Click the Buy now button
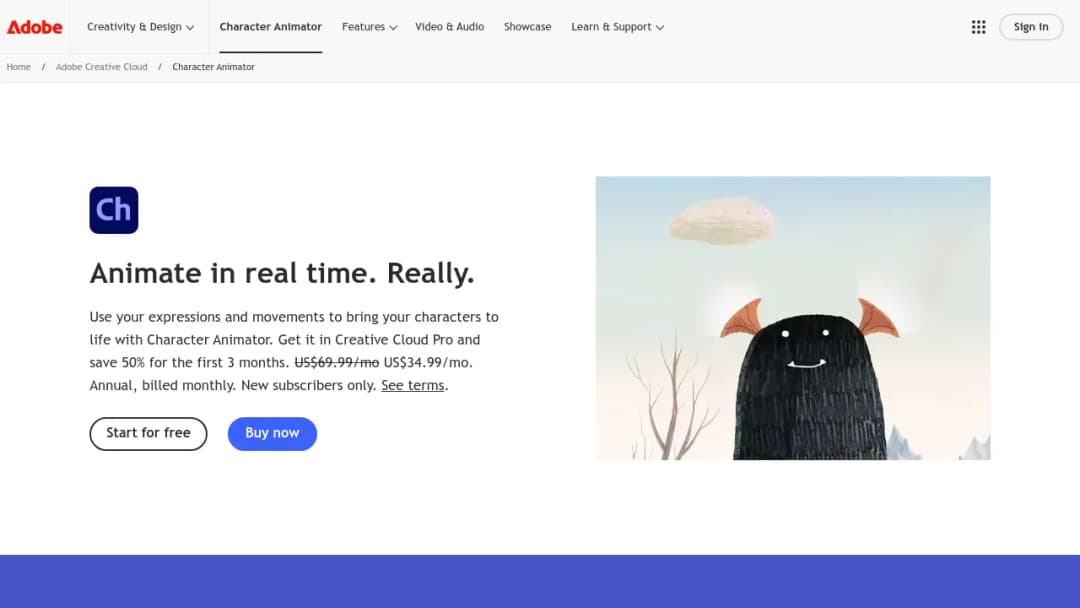The image size is (1080, 608). coord(272,433)
